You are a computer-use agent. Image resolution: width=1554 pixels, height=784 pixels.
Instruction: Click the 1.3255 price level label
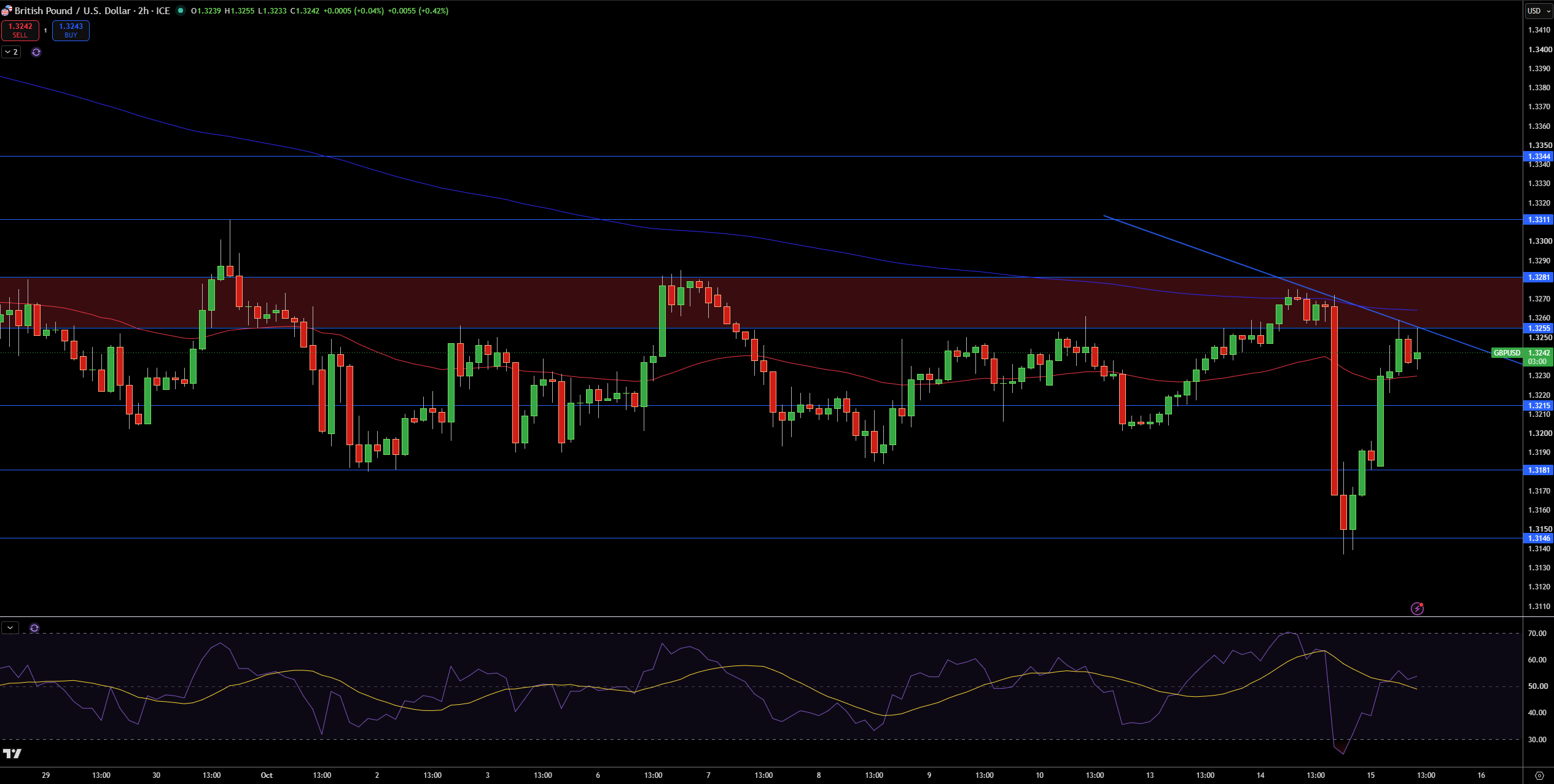click(x=1539, y=328)
